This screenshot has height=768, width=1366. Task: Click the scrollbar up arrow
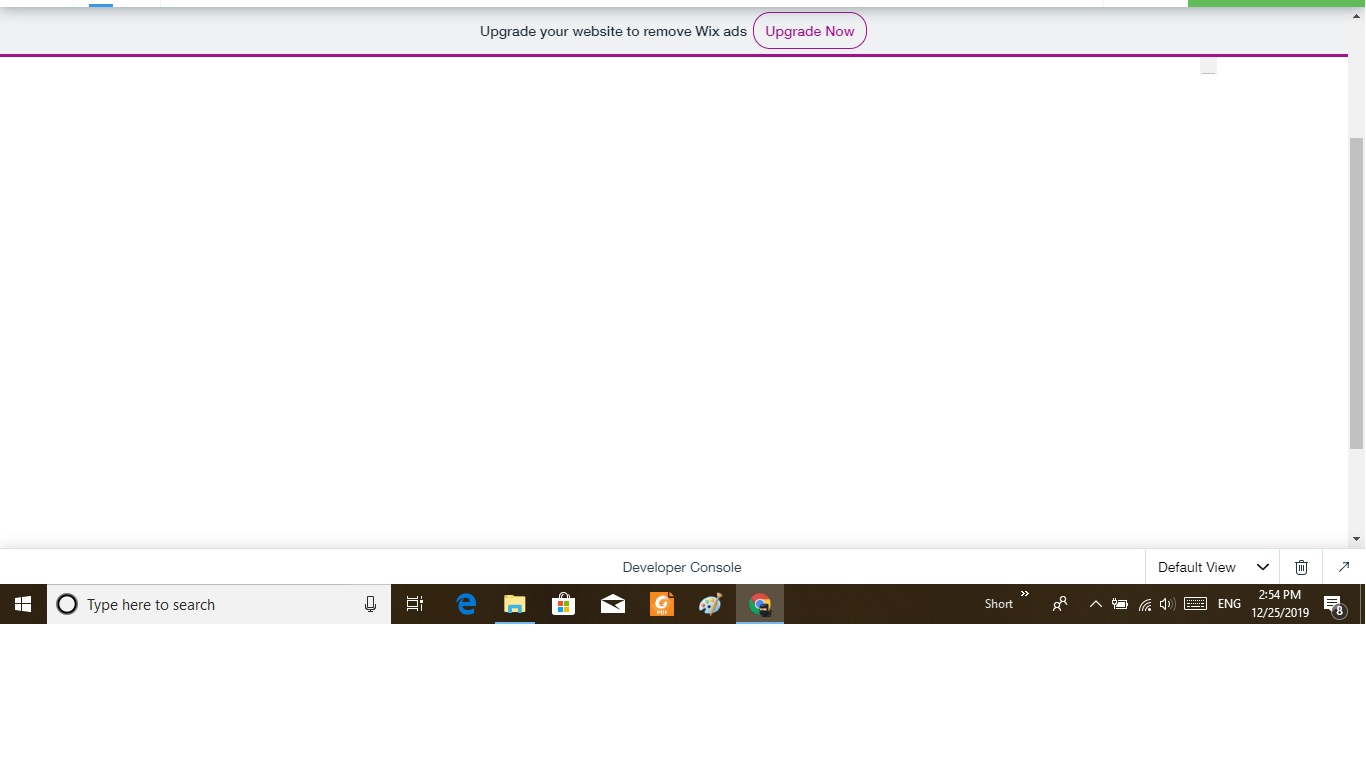click(1357, 16)
